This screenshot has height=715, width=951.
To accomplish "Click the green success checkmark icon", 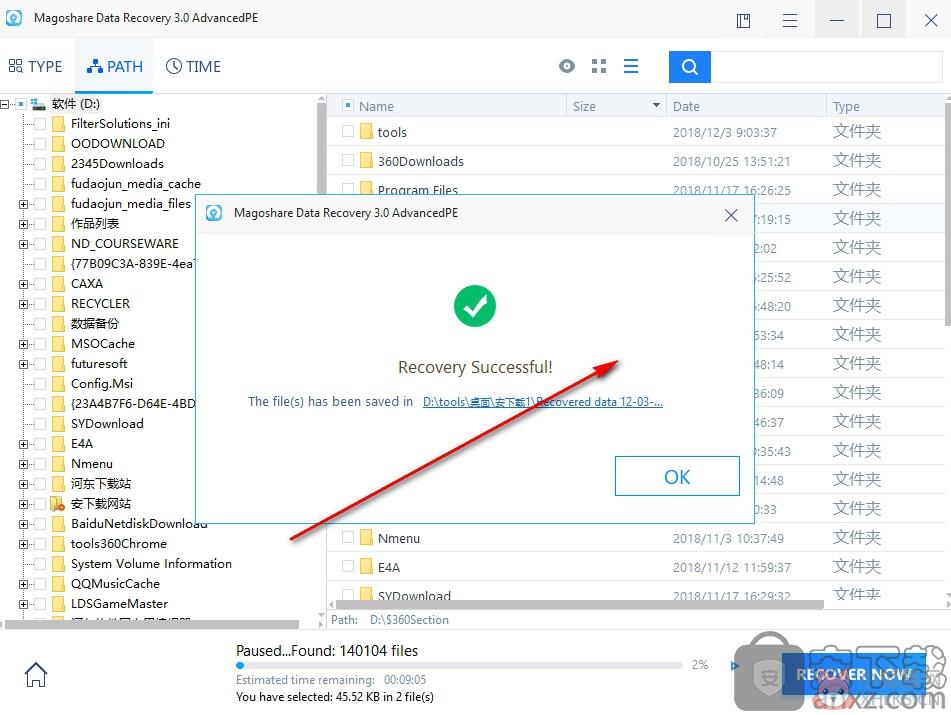I will click(474, 306).
